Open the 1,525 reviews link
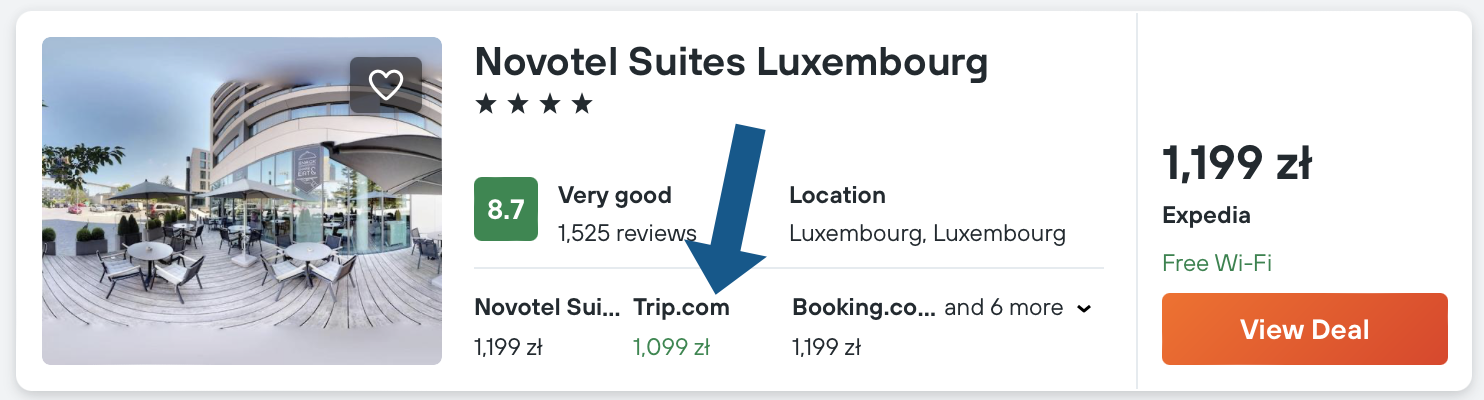1484x400 pixels. (x=627, y=234)
